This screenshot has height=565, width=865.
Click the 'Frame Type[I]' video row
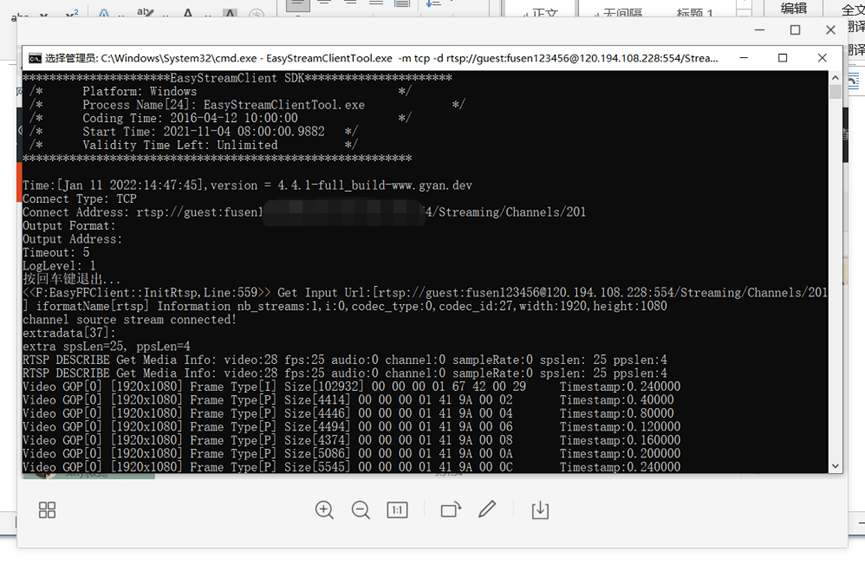click(x=351, y=387)
